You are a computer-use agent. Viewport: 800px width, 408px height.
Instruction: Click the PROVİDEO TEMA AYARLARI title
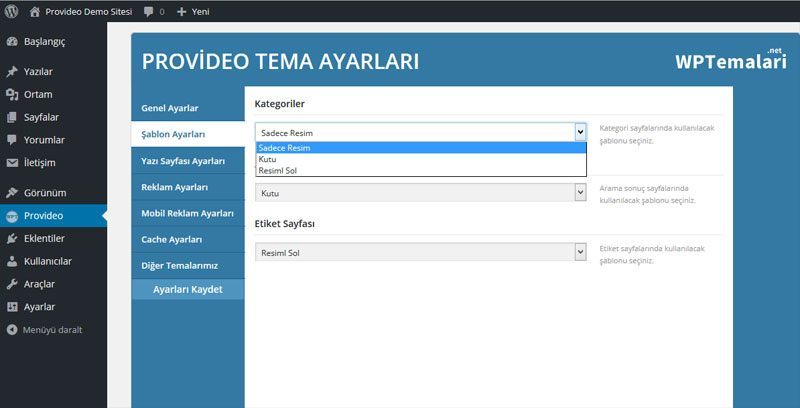coord(281,61)
